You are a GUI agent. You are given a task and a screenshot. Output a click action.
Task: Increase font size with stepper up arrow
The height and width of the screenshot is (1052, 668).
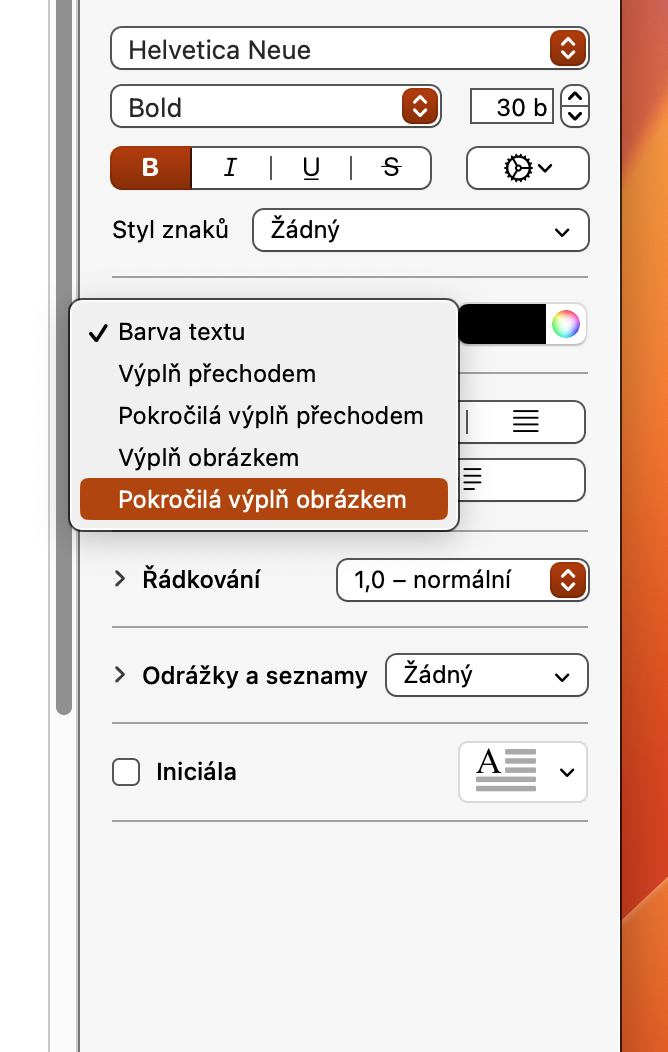pos(574,98)
